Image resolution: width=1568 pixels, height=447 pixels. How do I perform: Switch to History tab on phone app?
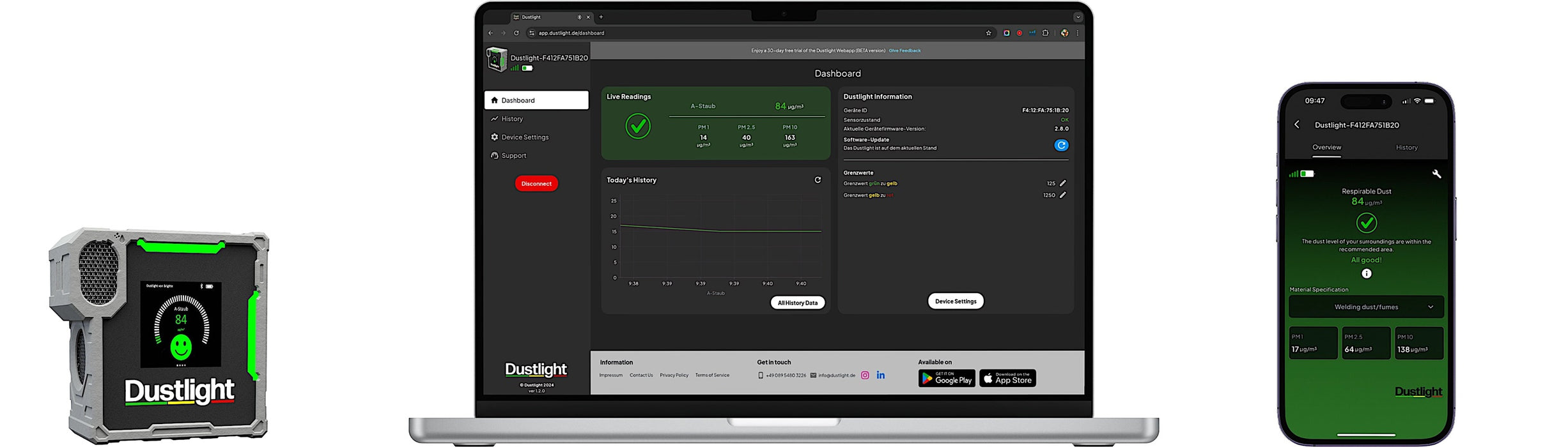[x=1406, y=148]
